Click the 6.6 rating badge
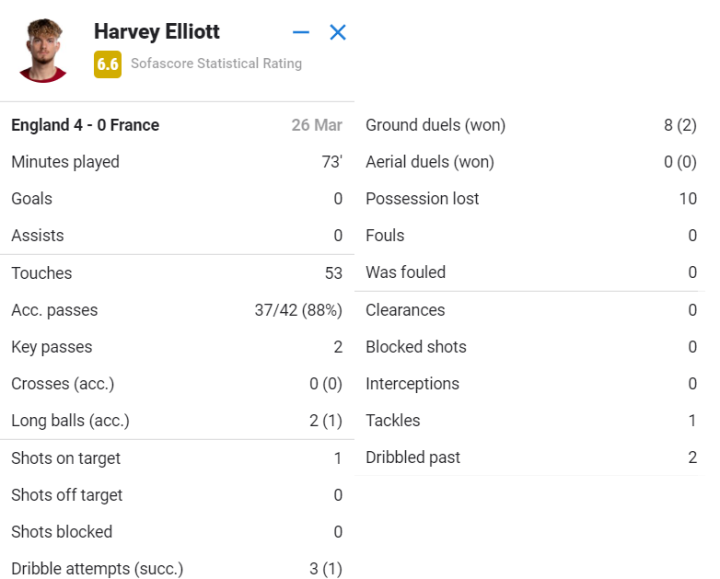The image size is (720, 579). [107, 64]
